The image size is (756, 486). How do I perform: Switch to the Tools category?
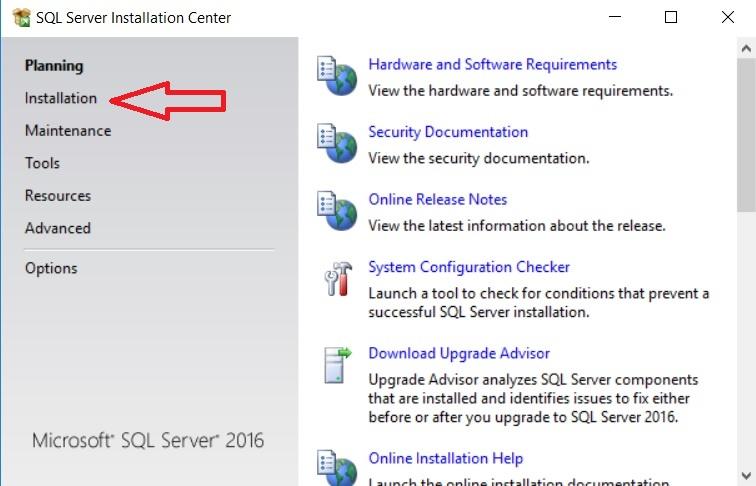pos(42,163)
